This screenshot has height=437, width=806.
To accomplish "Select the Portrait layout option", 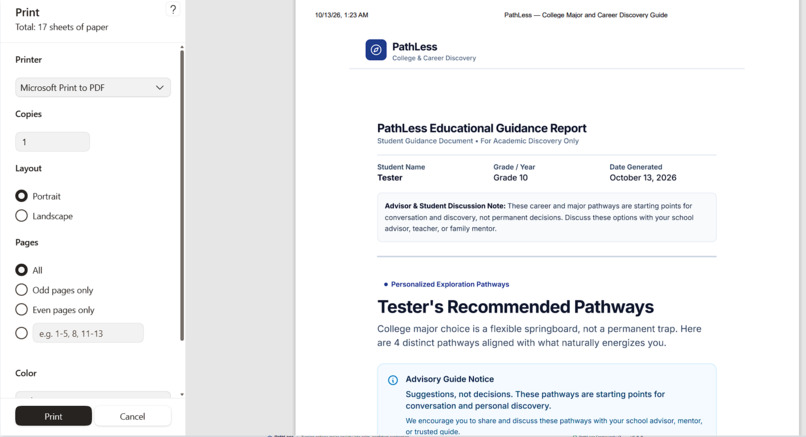I will tap(21, 196).
